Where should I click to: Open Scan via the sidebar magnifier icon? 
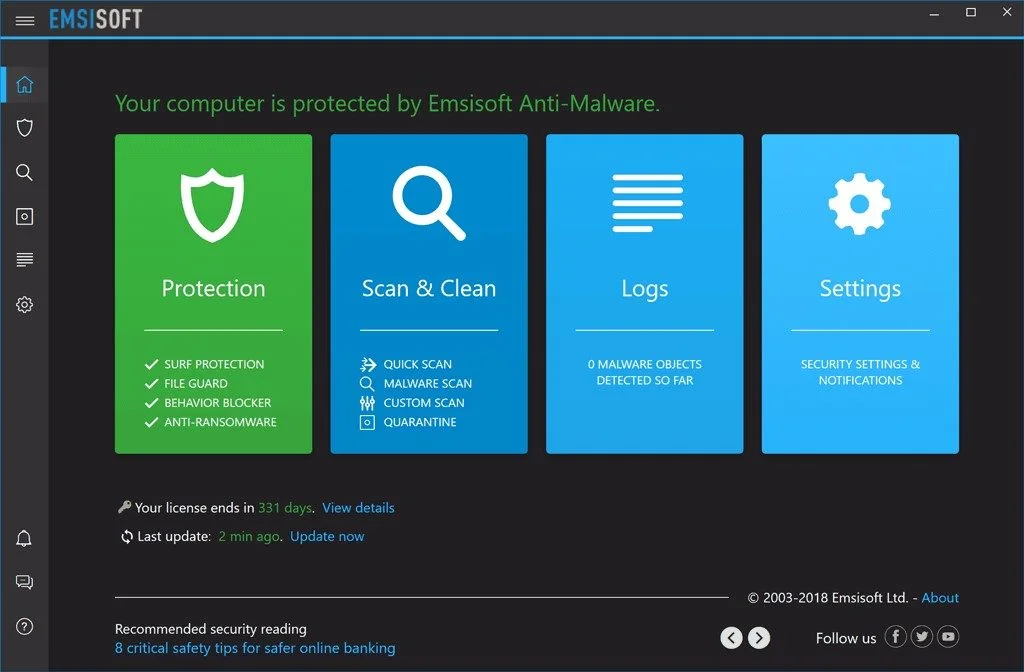(x=25, y=172)
